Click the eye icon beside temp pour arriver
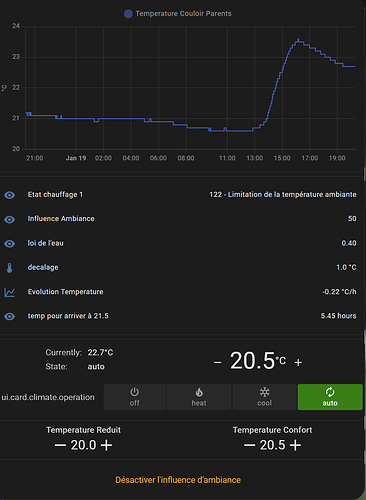Image resolution: width=366 pixels, height=500 pixels. click(x=9, y=316)
